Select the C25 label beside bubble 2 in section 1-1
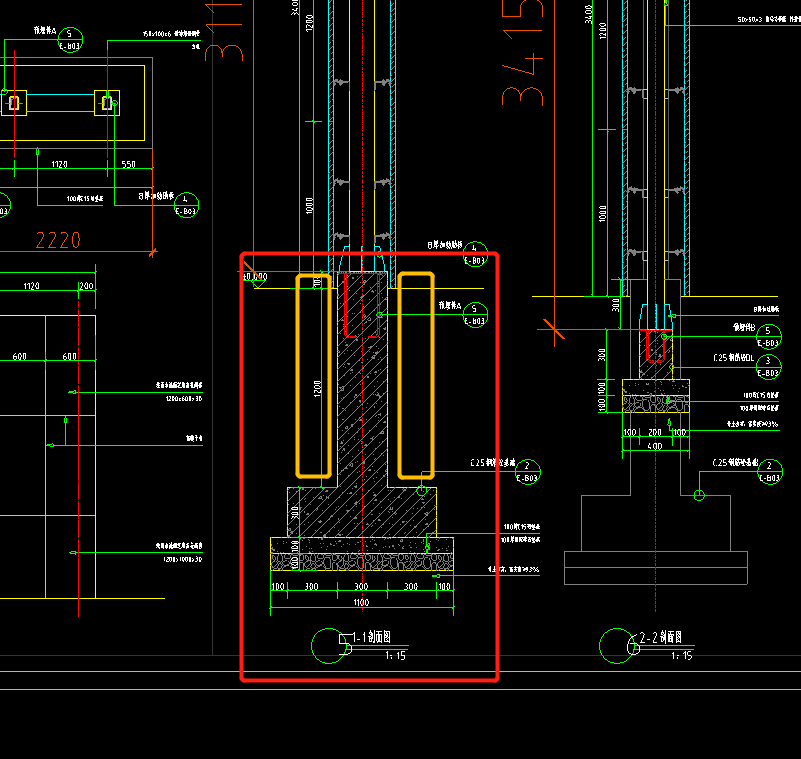The width and height of the screenshot is (801, 759). click(x=492, y=463)
